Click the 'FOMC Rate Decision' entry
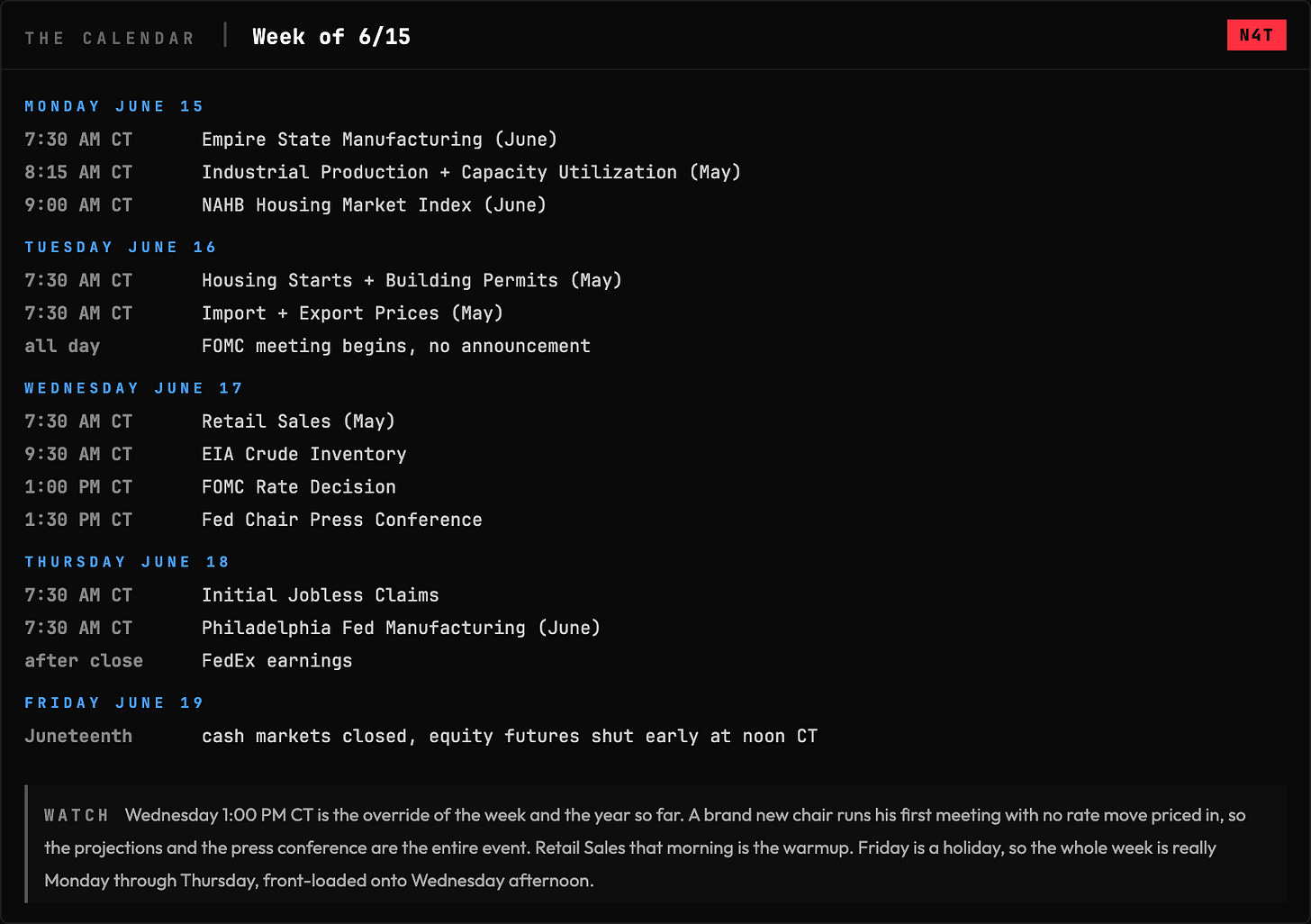The height and width of the screenshot is (924, 1311). (x=299, y=487)
